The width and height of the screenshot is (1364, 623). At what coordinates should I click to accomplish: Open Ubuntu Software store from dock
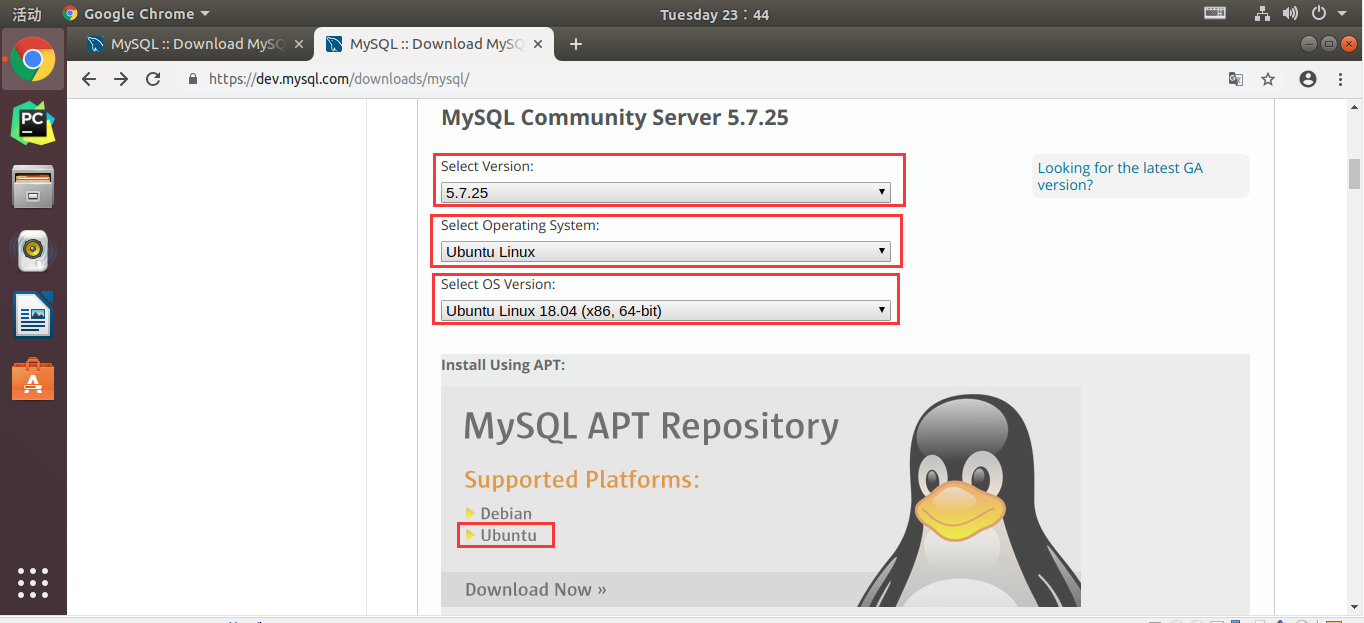pos(33,379)
